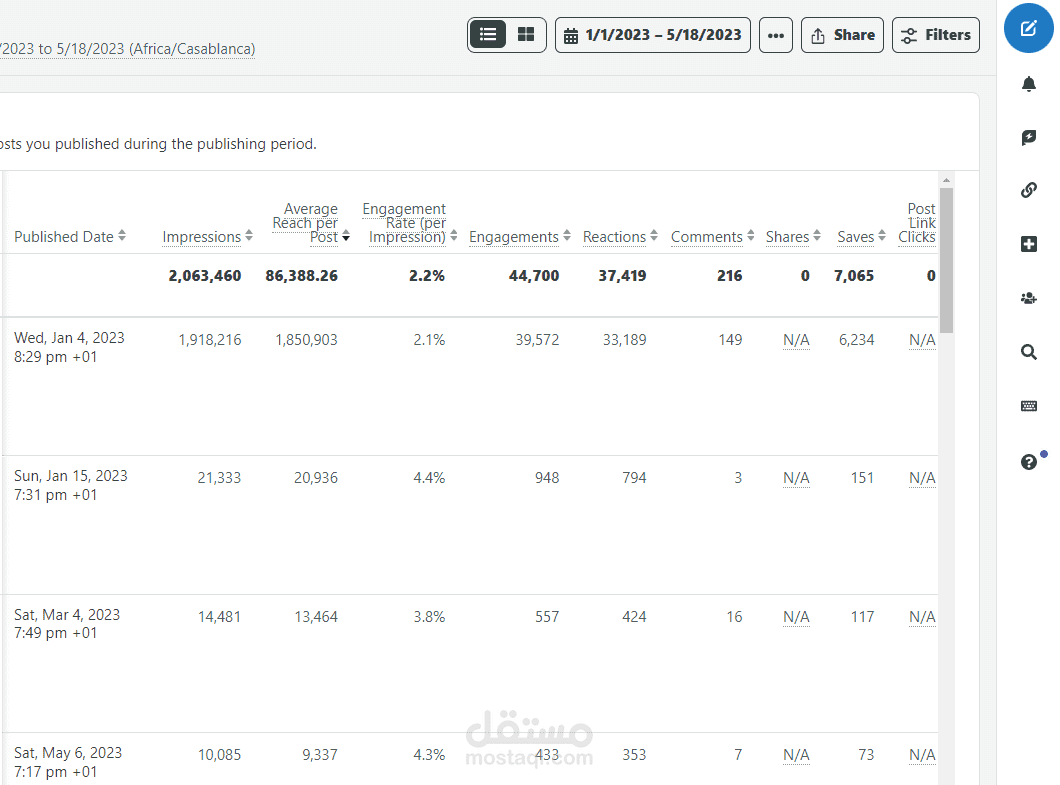Sort by Average Reach per Post column
Viewport: 1060px width, 785px height.
coord(310,222)
